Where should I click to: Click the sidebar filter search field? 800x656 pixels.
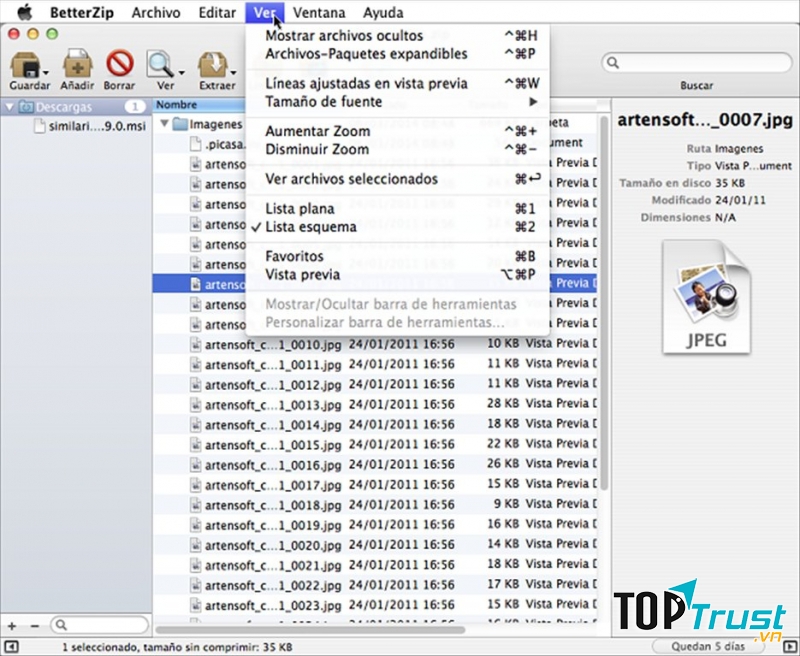pos(99,625)
